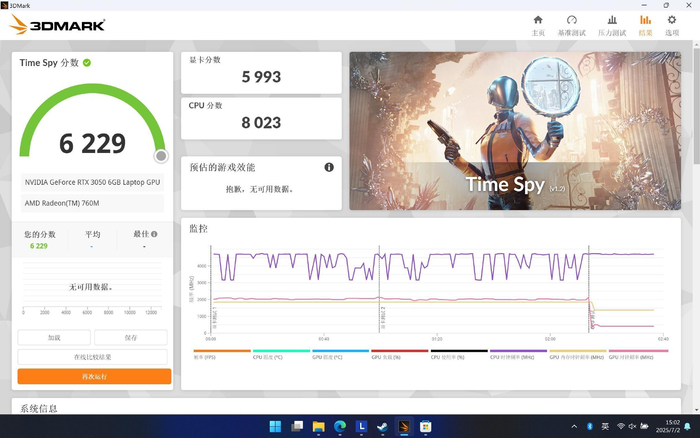
Task: Toggle the yellow GPU memory clock legend
Action: point(578,355)
